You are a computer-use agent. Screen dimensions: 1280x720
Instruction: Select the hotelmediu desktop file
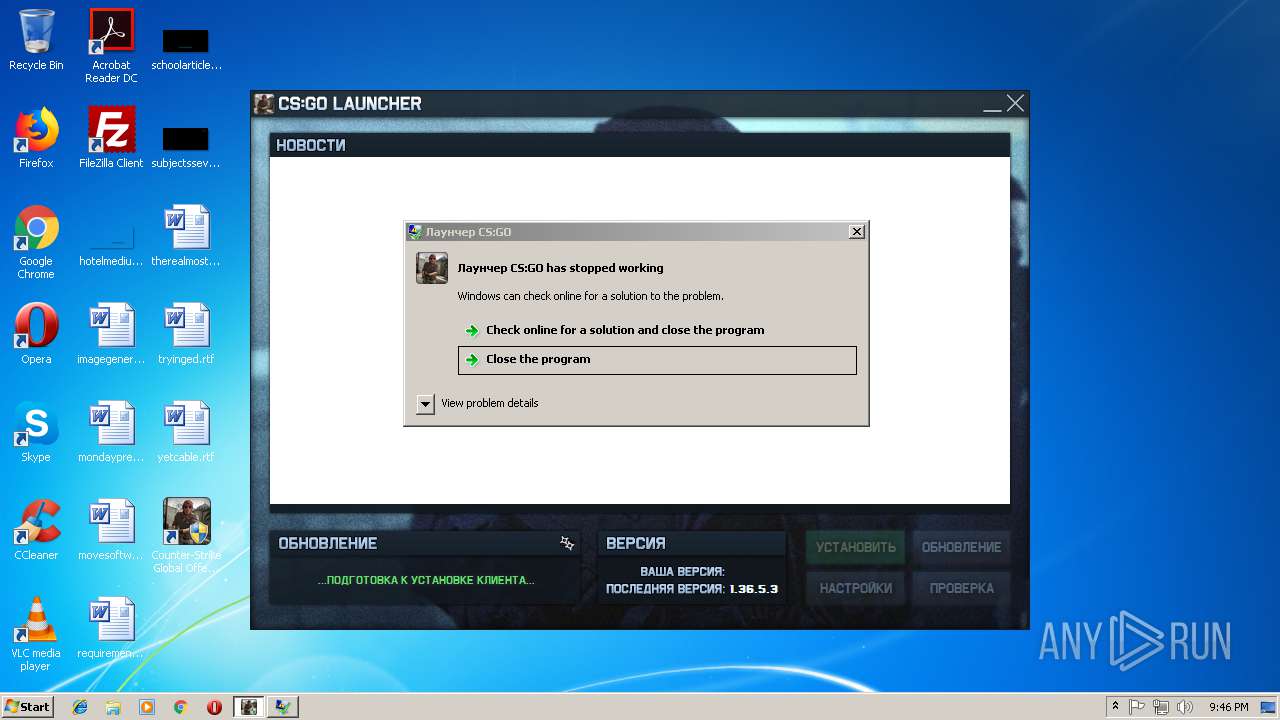point(111,245)
